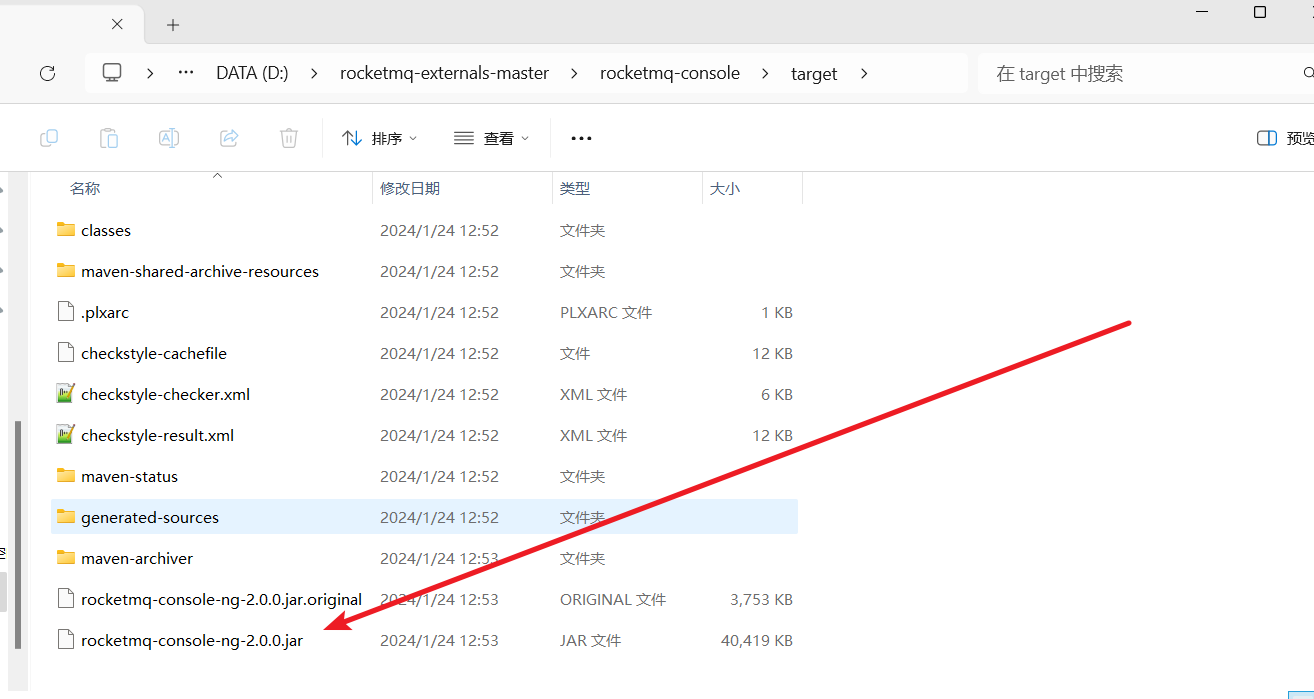Select the classes folder icon
Viewport: 1314px width, 699px height.
pos(66,230)
